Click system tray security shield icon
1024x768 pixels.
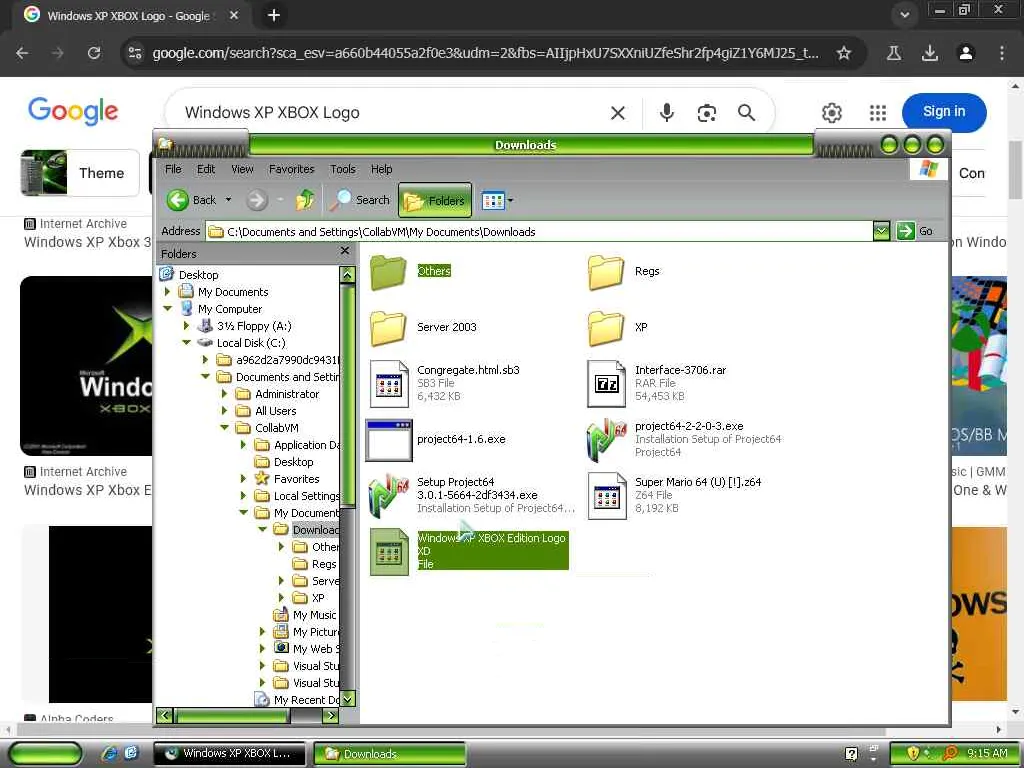(x=912, y=753)
